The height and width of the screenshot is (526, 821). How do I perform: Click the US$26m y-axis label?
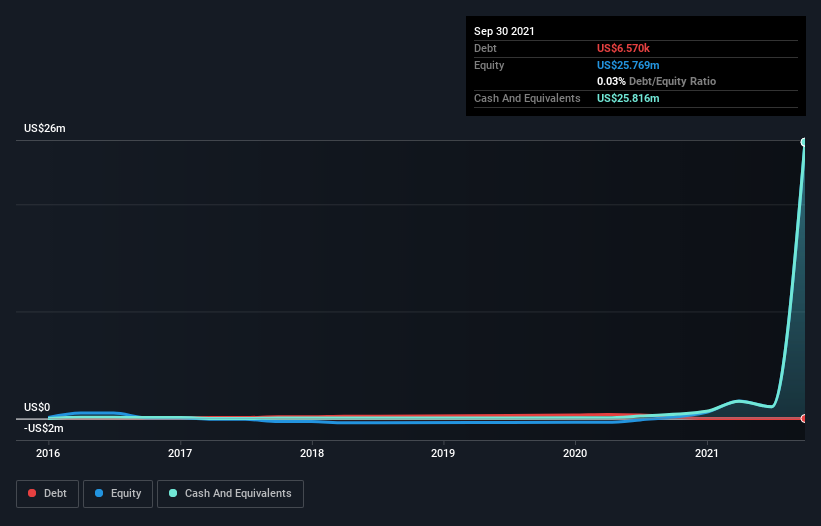click(45, 128)
